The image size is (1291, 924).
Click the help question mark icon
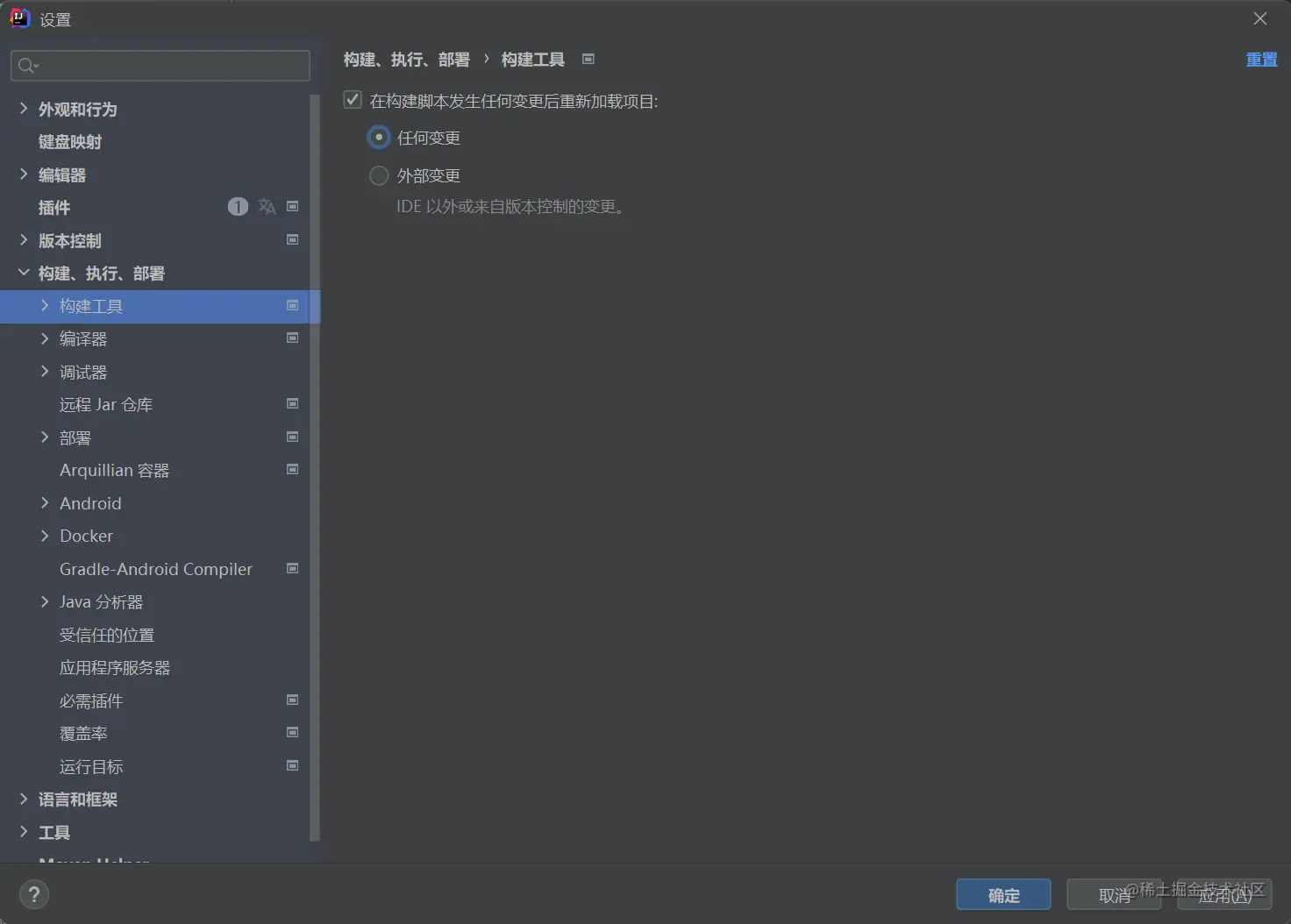click(x=33, y=894)
